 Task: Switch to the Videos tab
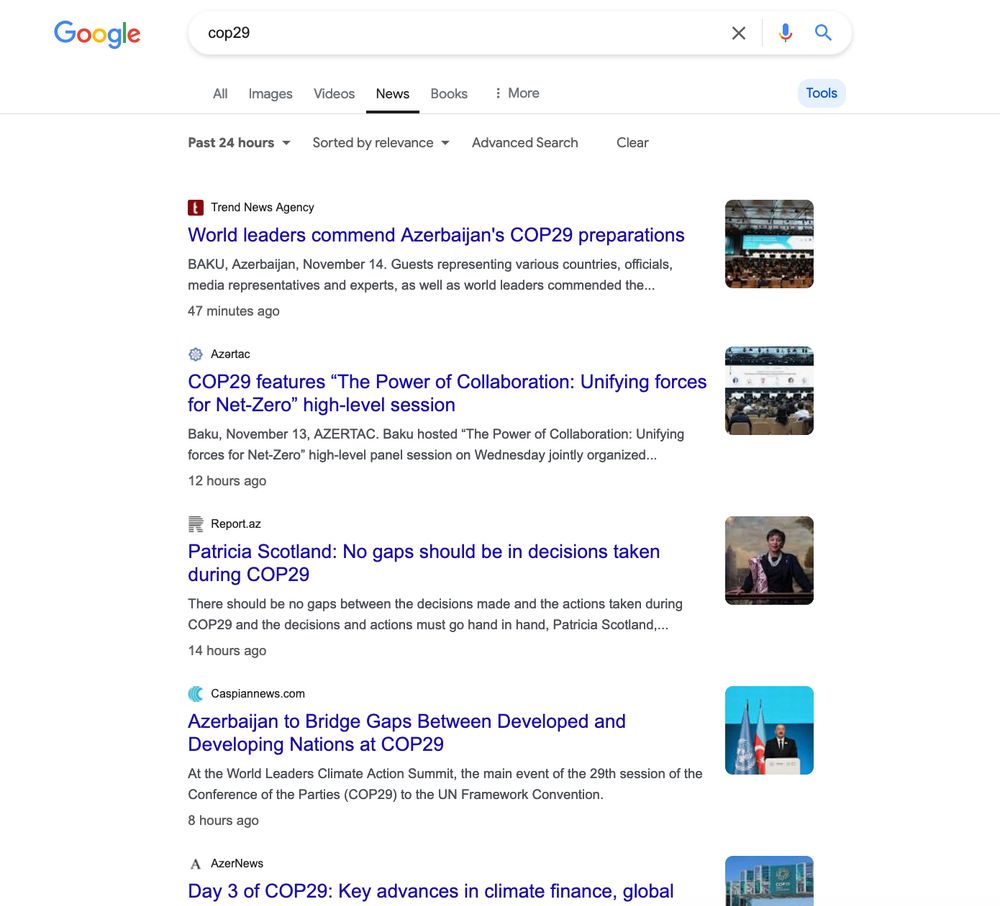click(334, 94)
